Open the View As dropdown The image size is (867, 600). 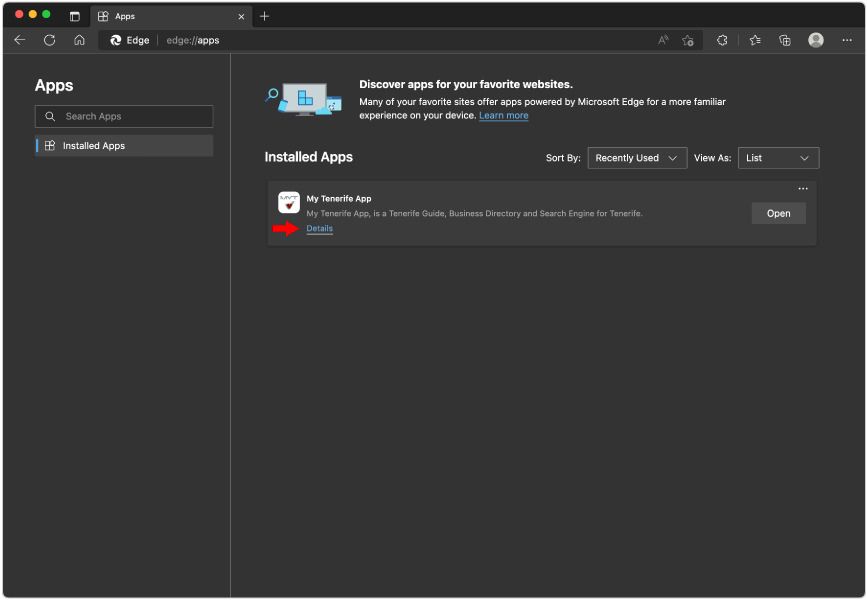[x=778, y=157]
